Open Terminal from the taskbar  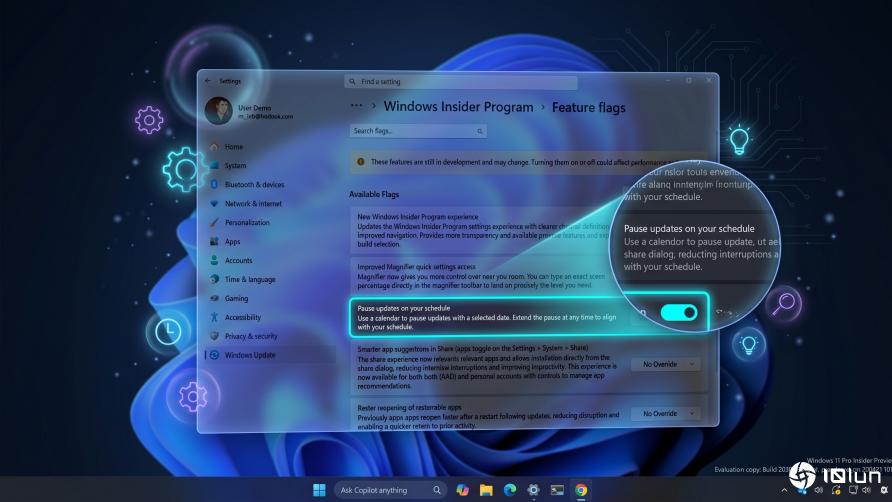(x=557, y=490)
